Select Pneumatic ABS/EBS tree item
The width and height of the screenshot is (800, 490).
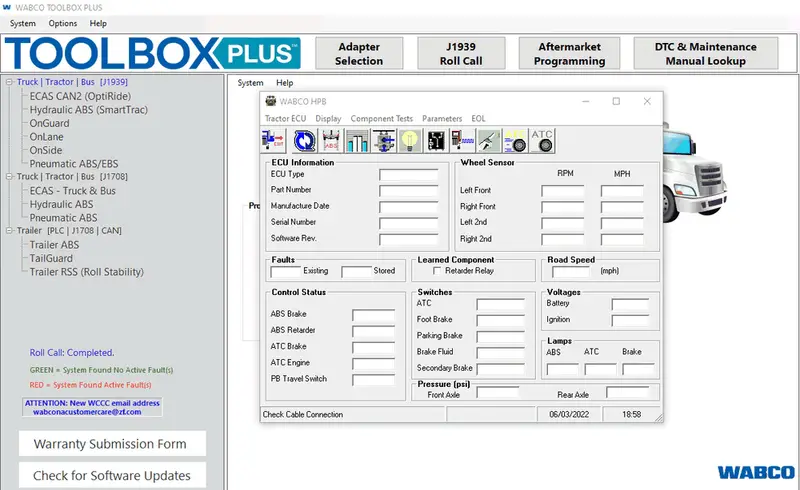tap(74, 164)
